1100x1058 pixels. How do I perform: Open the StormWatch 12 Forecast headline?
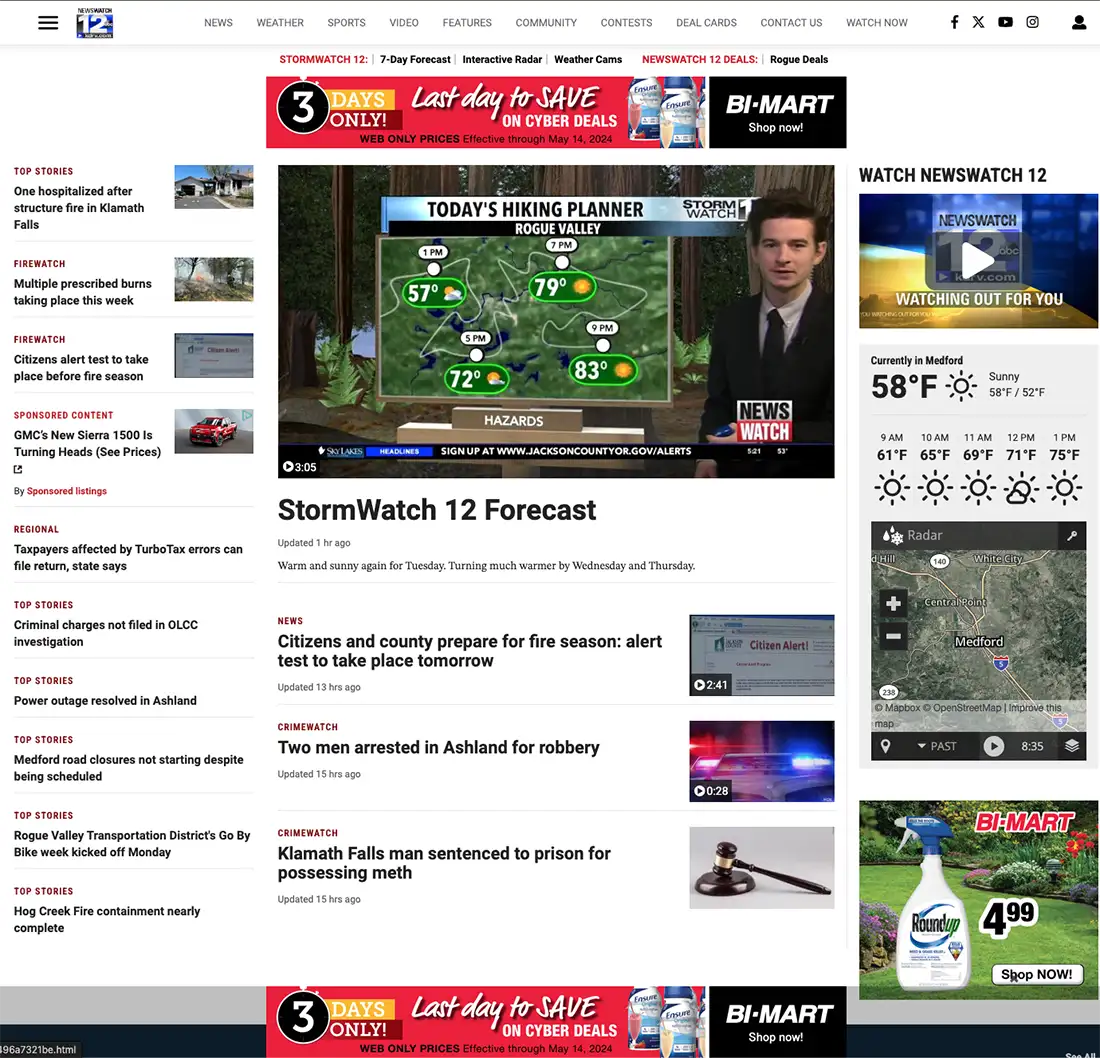[437, 510]
